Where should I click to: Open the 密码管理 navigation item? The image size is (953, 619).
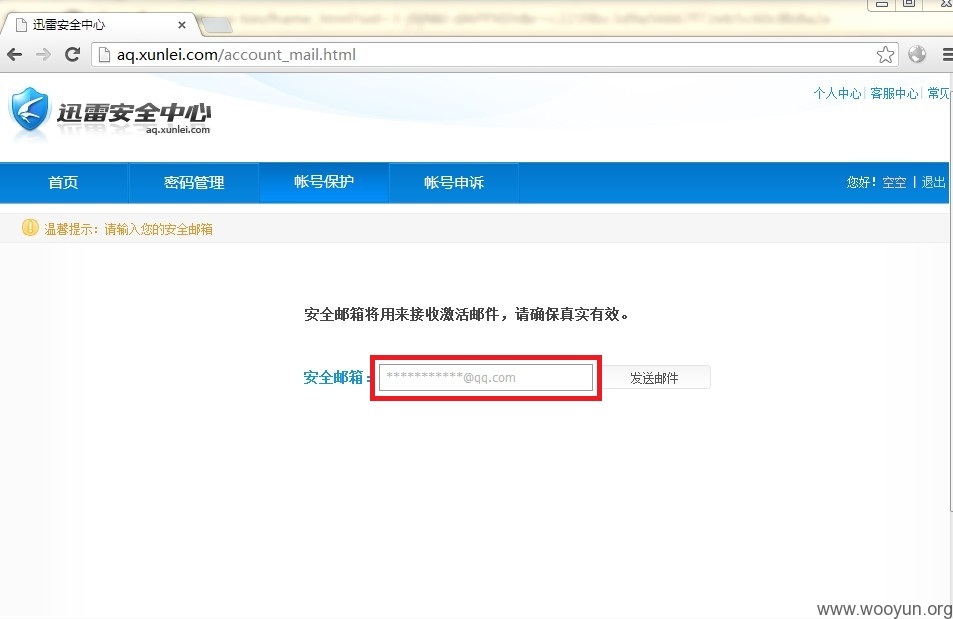pos(194,182)
